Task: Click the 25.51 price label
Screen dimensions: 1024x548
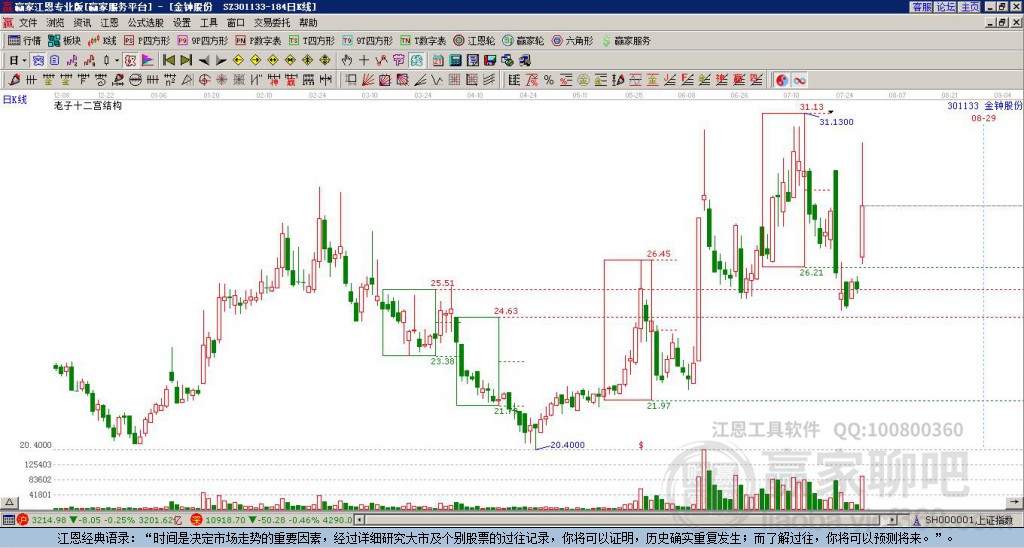Action: 442,283
